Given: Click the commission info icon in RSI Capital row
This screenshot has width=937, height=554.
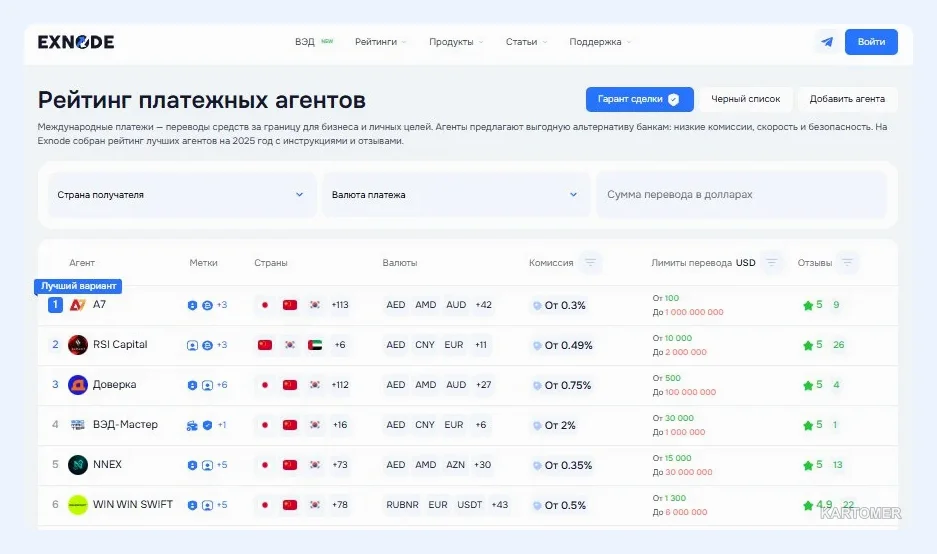Looking at the screenshot, I should point(537,345).
